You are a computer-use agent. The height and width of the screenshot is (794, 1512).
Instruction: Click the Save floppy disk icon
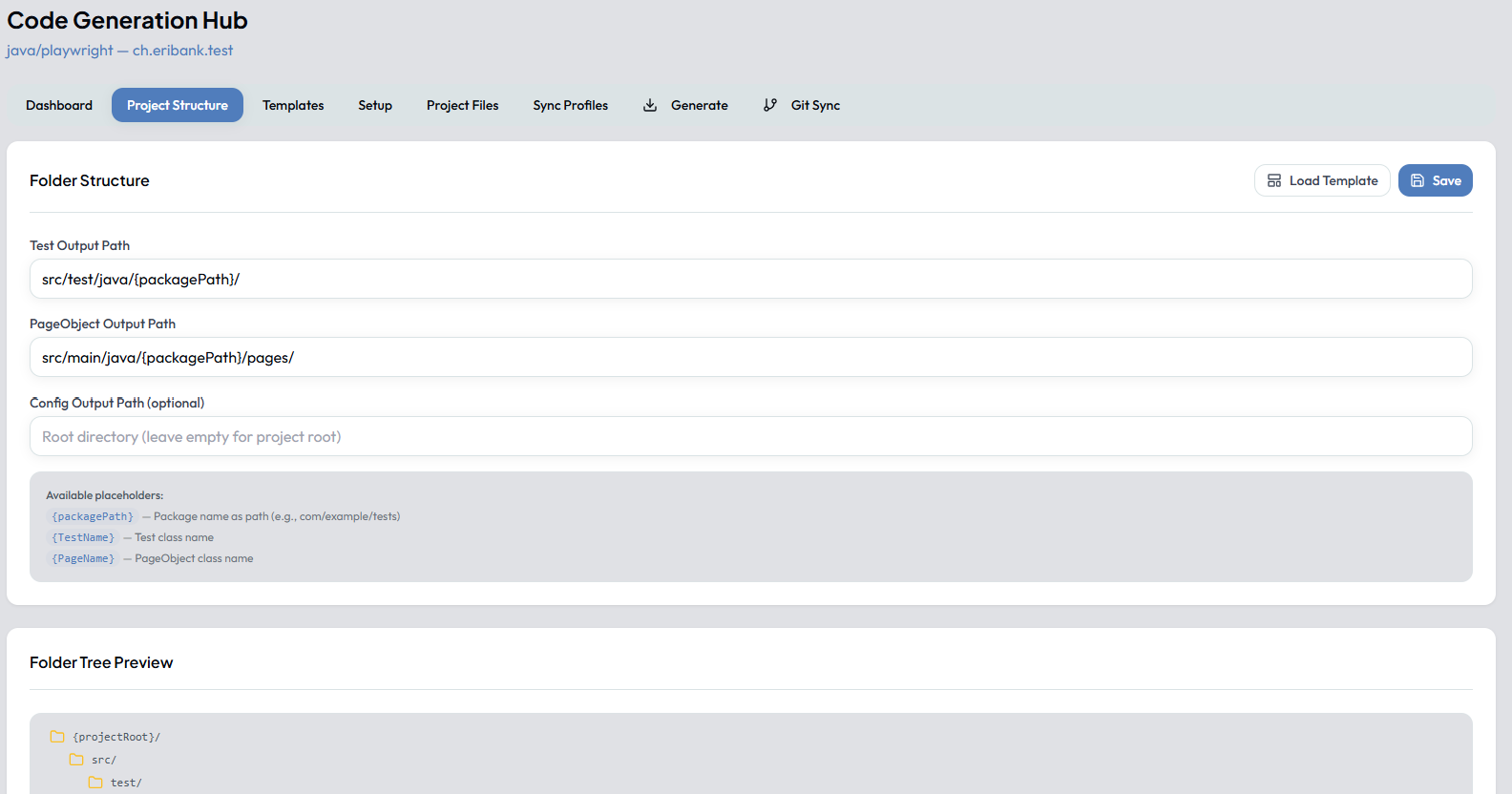point(1417,180)
